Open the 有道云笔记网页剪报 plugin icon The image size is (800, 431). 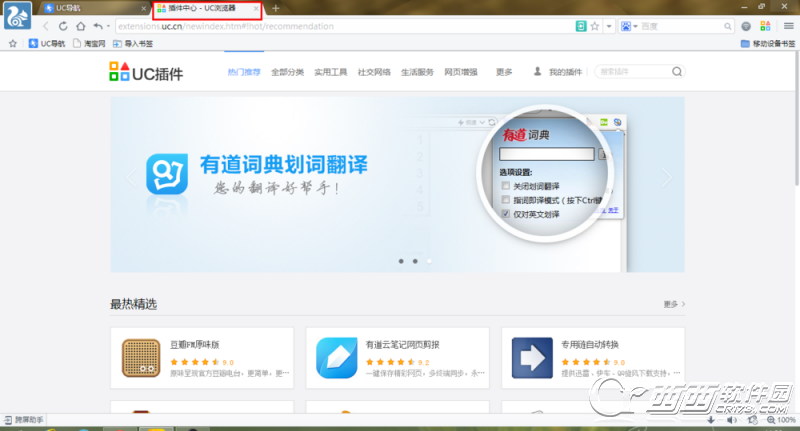tap(337, 358)
